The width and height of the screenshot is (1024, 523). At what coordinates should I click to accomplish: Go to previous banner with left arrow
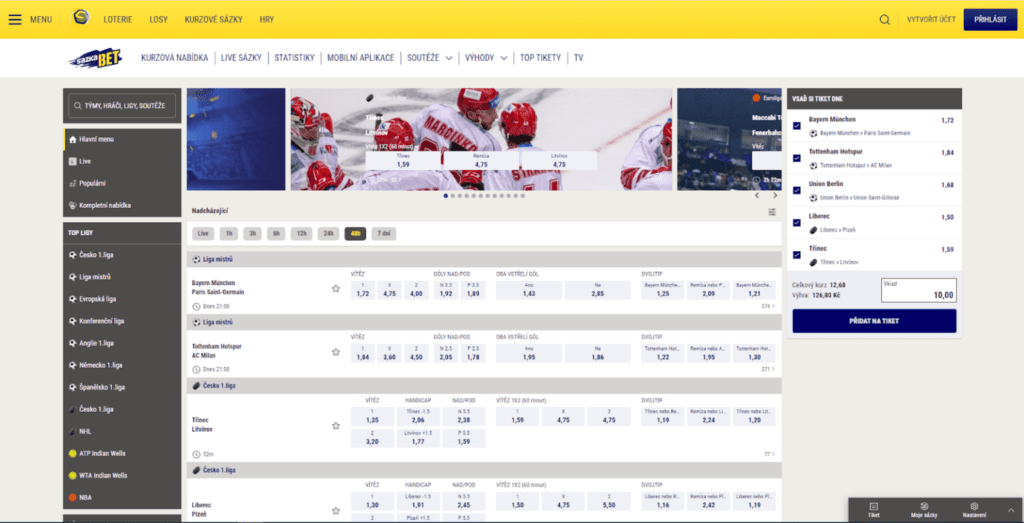coord(757,195)
